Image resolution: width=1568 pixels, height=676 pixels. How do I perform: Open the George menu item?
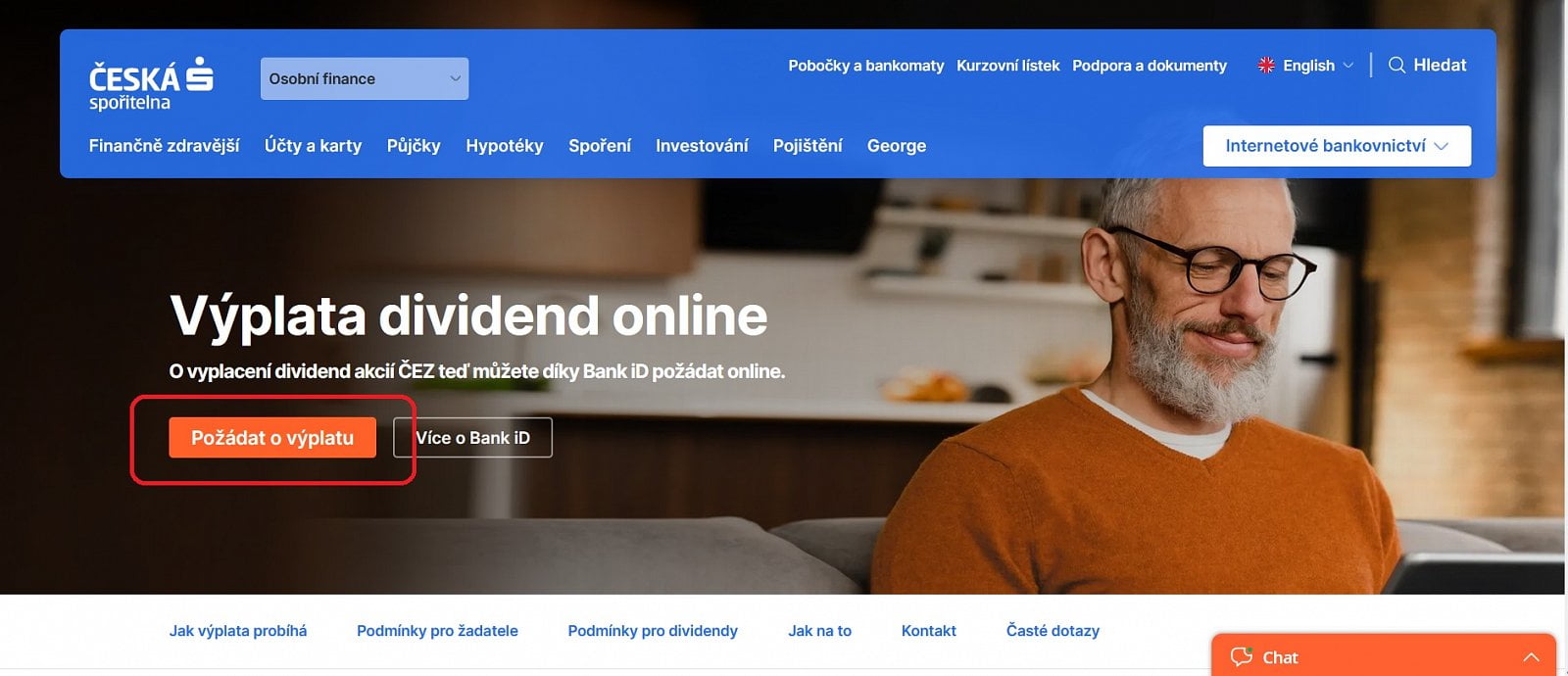[897, 146]
